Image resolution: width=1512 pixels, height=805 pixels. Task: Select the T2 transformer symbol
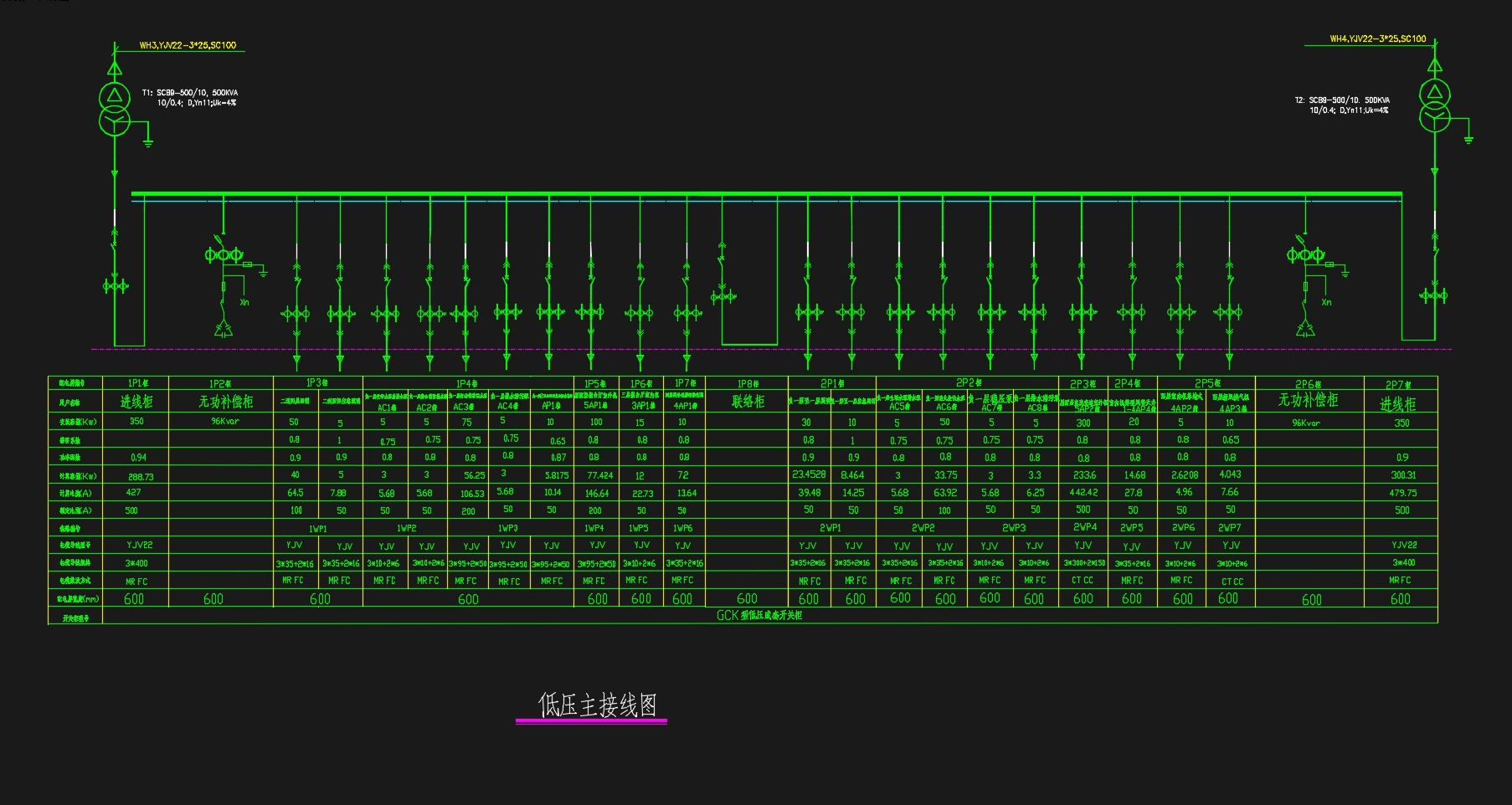pyautogui.click(x=1435, y=105)
